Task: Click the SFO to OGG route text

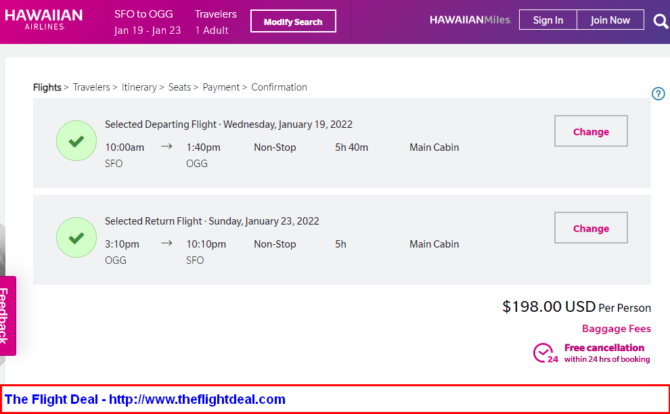Action: [144, 14]
